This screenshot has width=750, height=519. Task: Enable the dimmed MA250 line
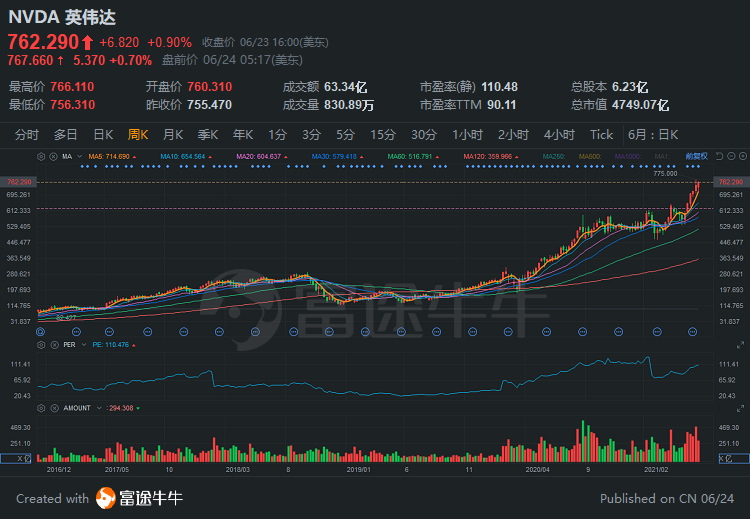(x=554, y=156)
